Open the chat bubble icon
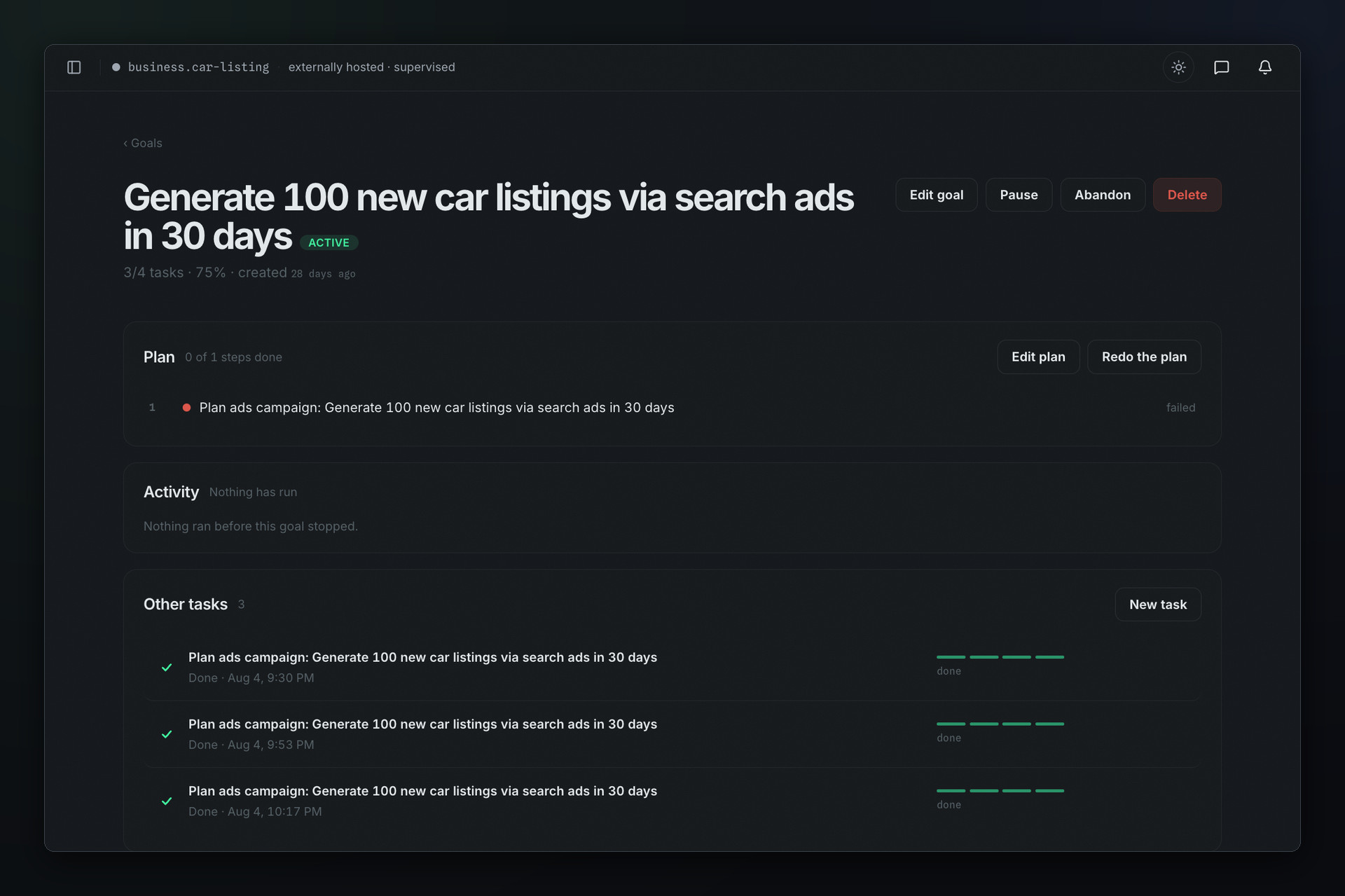The image size is (1345, 896). (x=1221, y=67)
